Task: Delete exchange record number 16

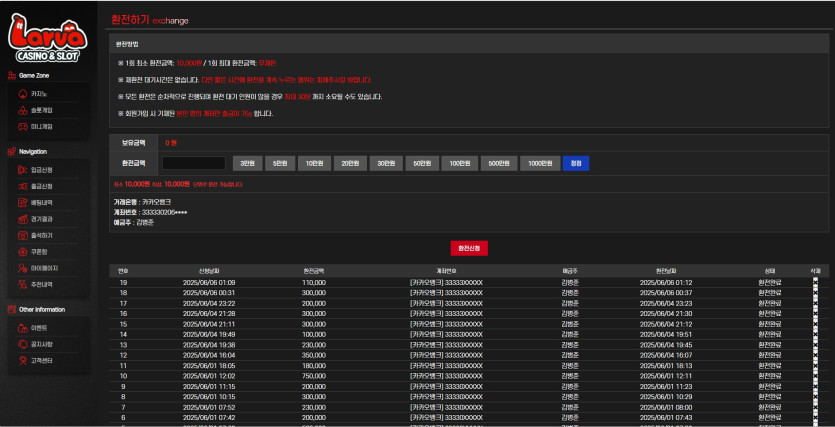Action: coord(815,314)
